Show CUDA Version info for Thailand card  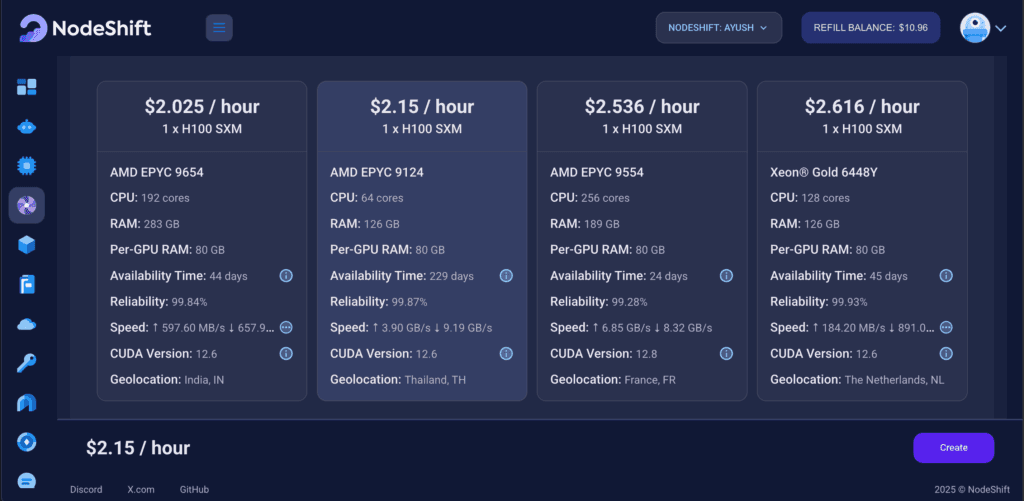(506, 353)
